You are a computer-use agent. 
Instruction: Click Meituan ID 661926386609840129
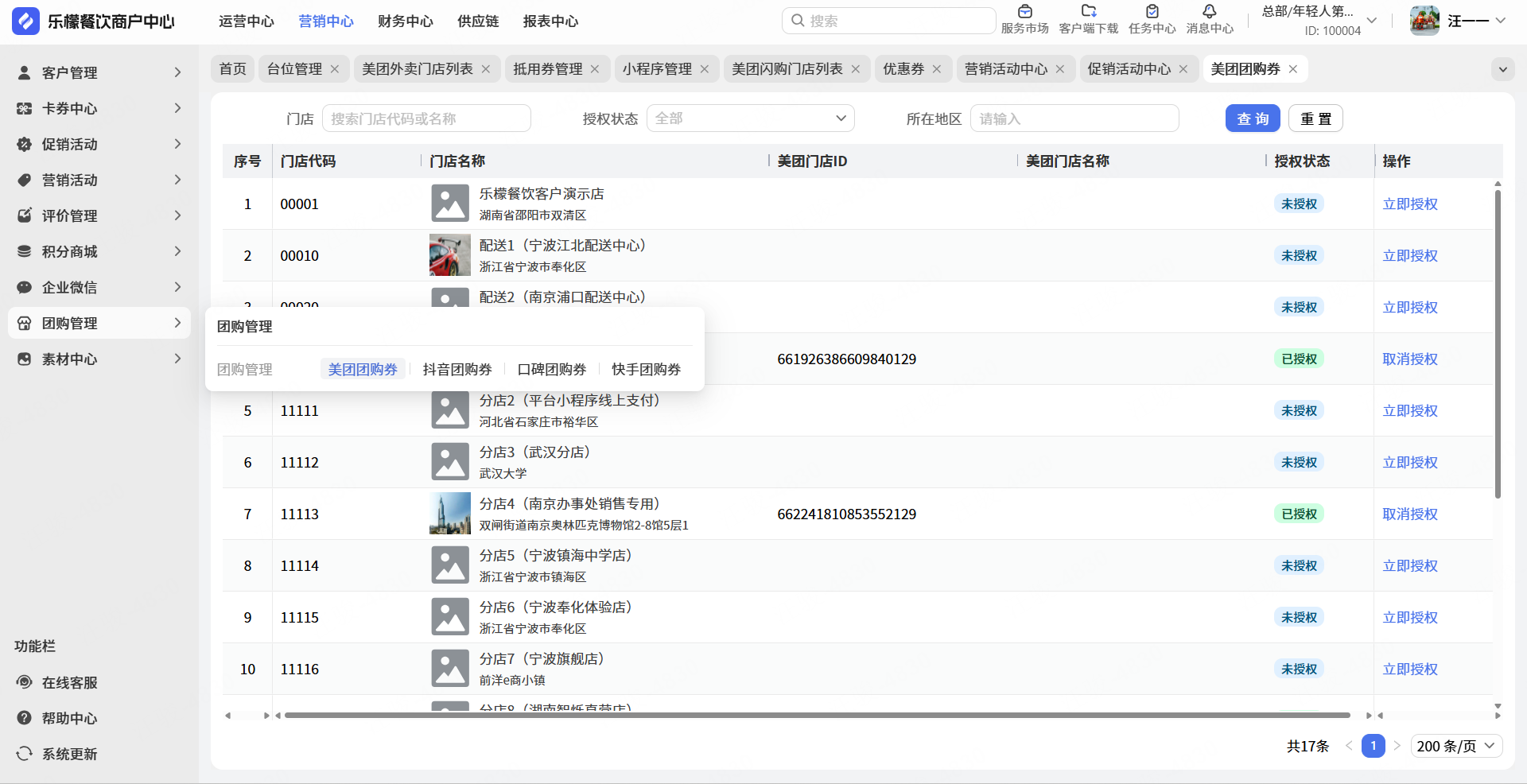coord(847,359)
